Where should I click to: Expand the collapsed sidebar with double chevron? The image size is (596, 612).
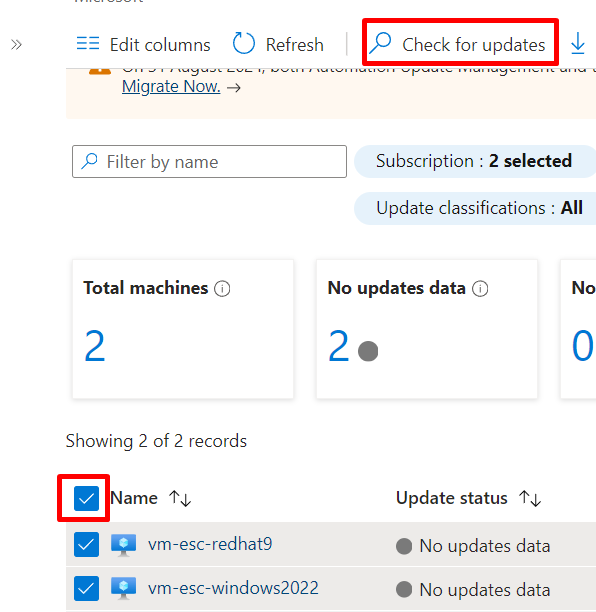(x=16, y=45)
